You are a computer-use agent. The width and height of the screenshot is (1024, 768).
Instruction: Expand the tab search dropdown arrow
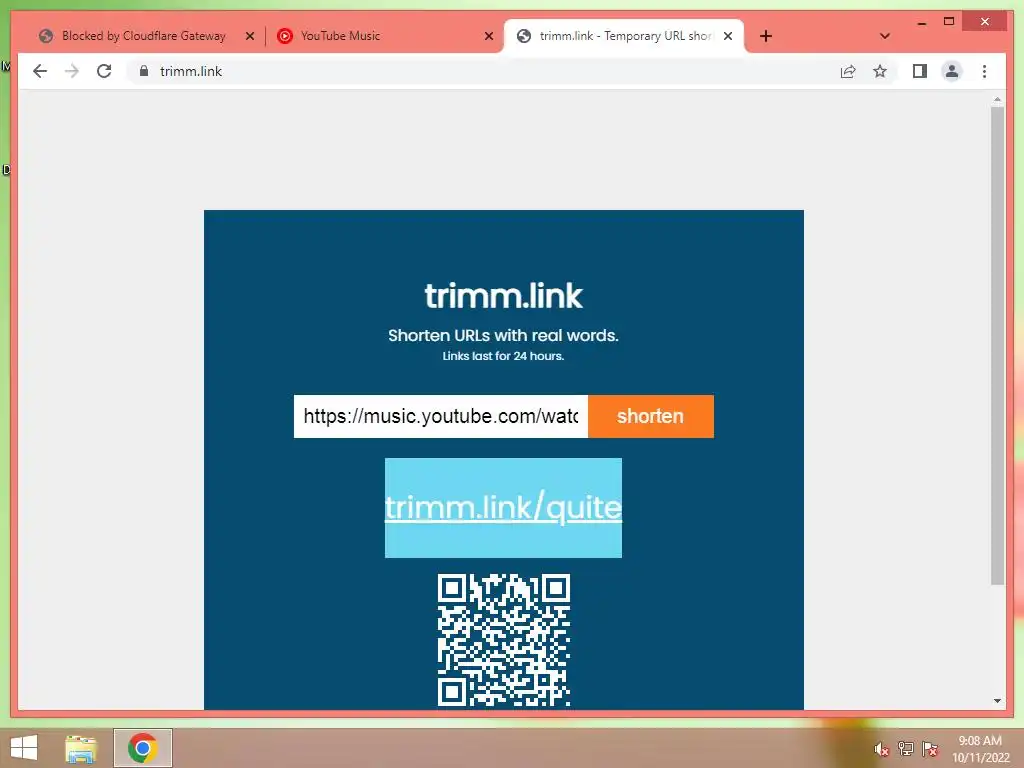pos(885,36)
